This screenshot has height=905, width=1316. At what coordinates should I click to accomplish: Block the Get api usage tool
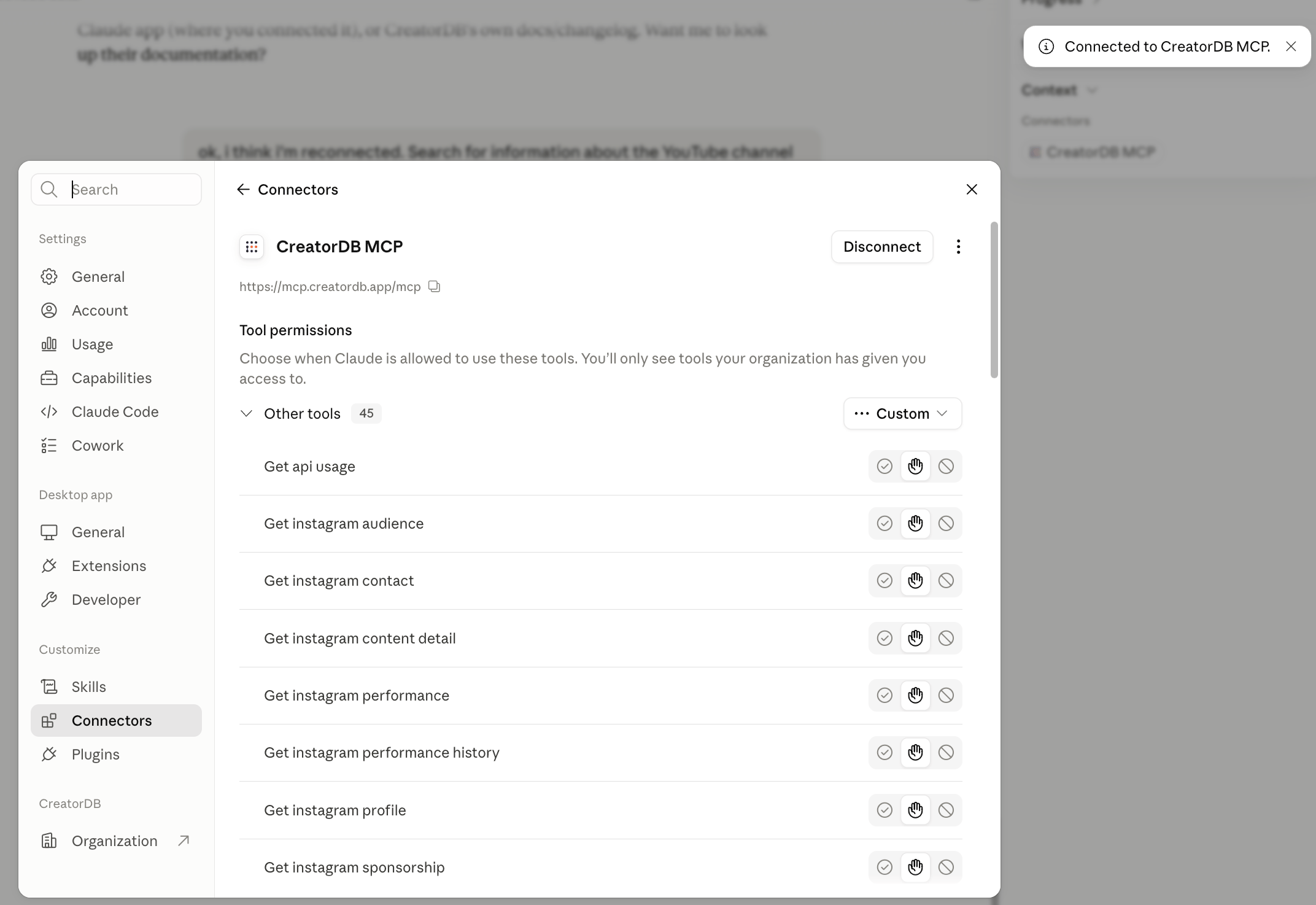click(946, 467)
